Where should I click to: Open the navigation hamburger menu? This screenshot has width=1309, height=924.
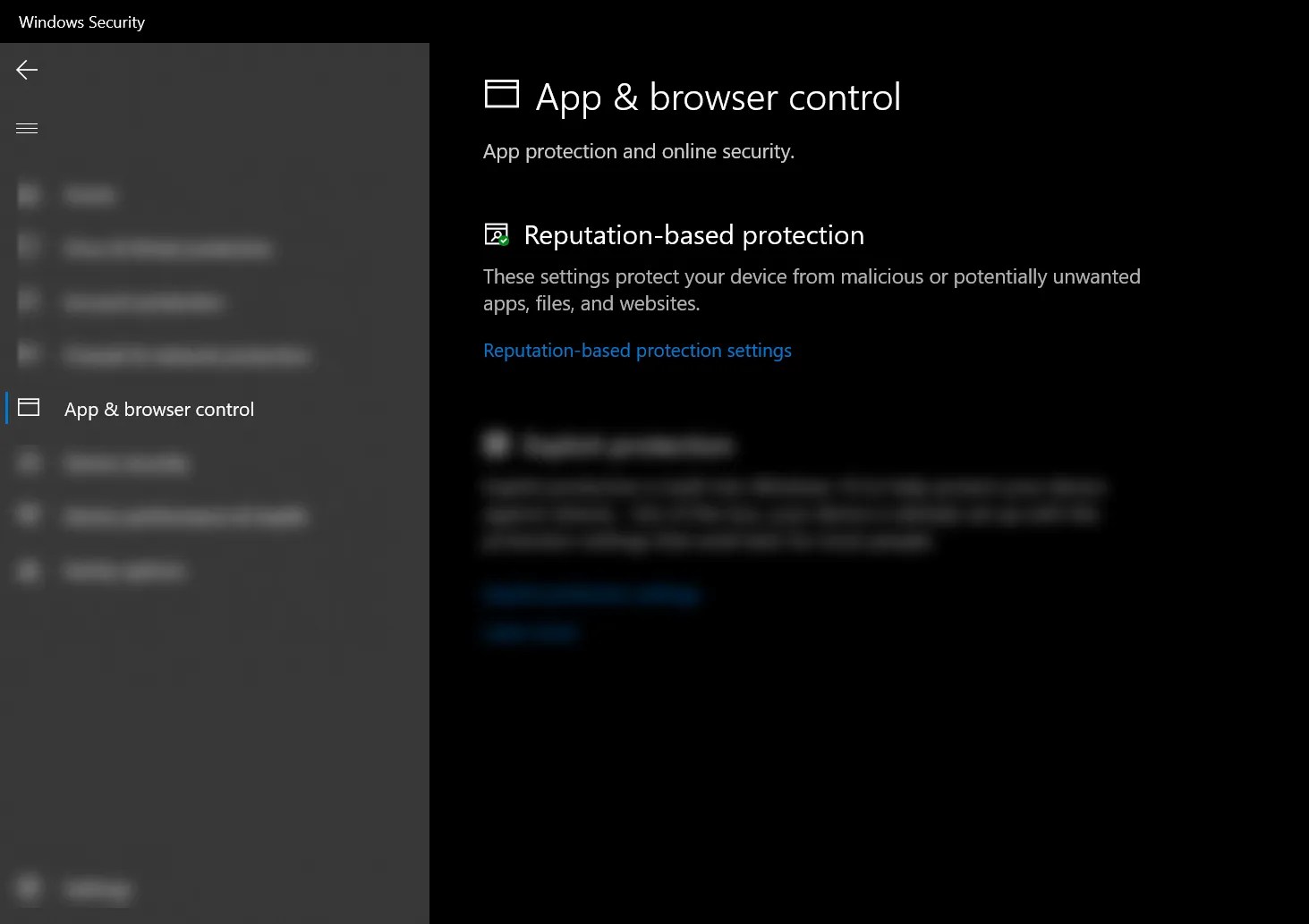(27, 128)
